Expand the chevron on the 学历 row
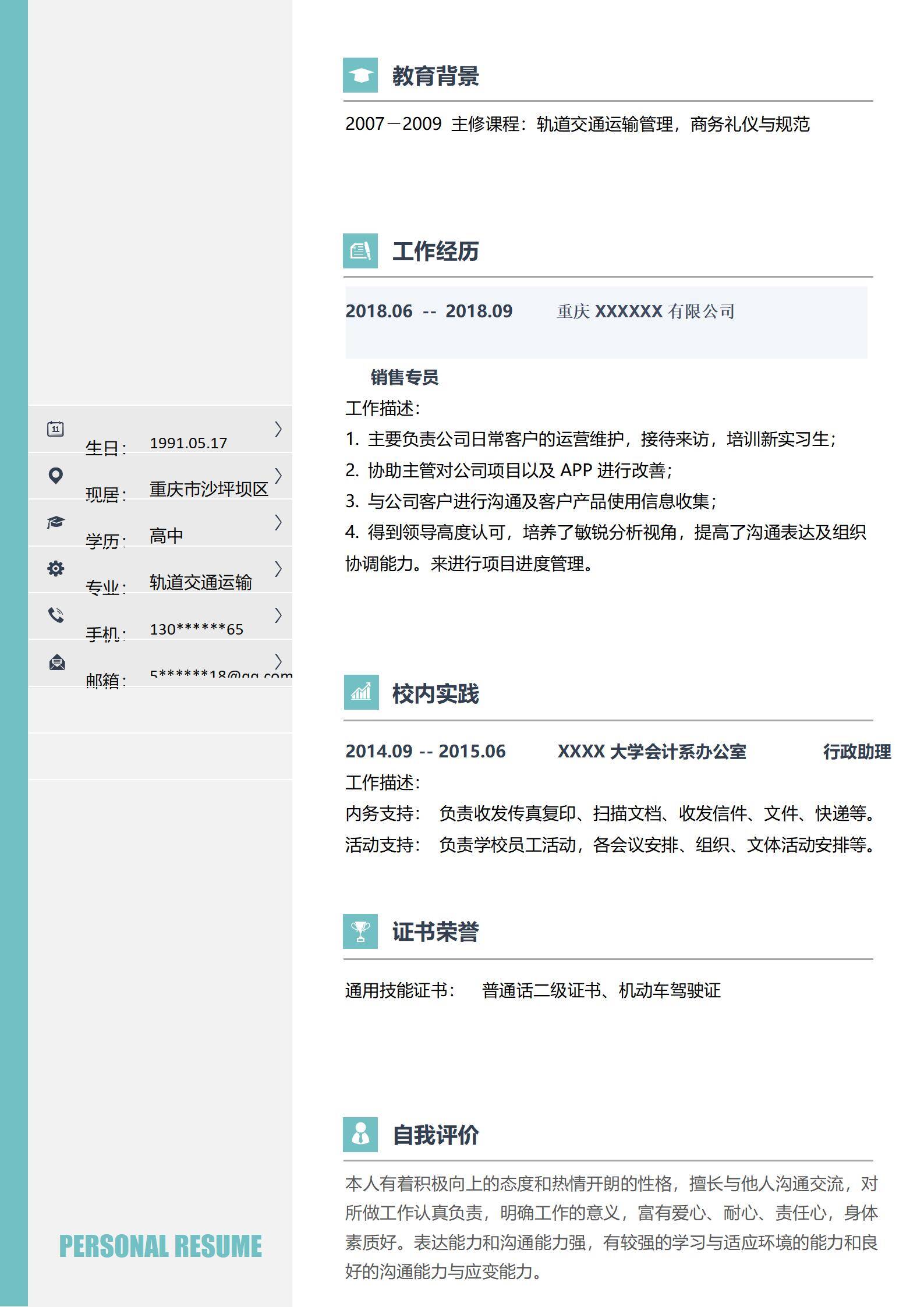Image resolution: width=924 pixels, height=1307 pixels. click(278, 522)
